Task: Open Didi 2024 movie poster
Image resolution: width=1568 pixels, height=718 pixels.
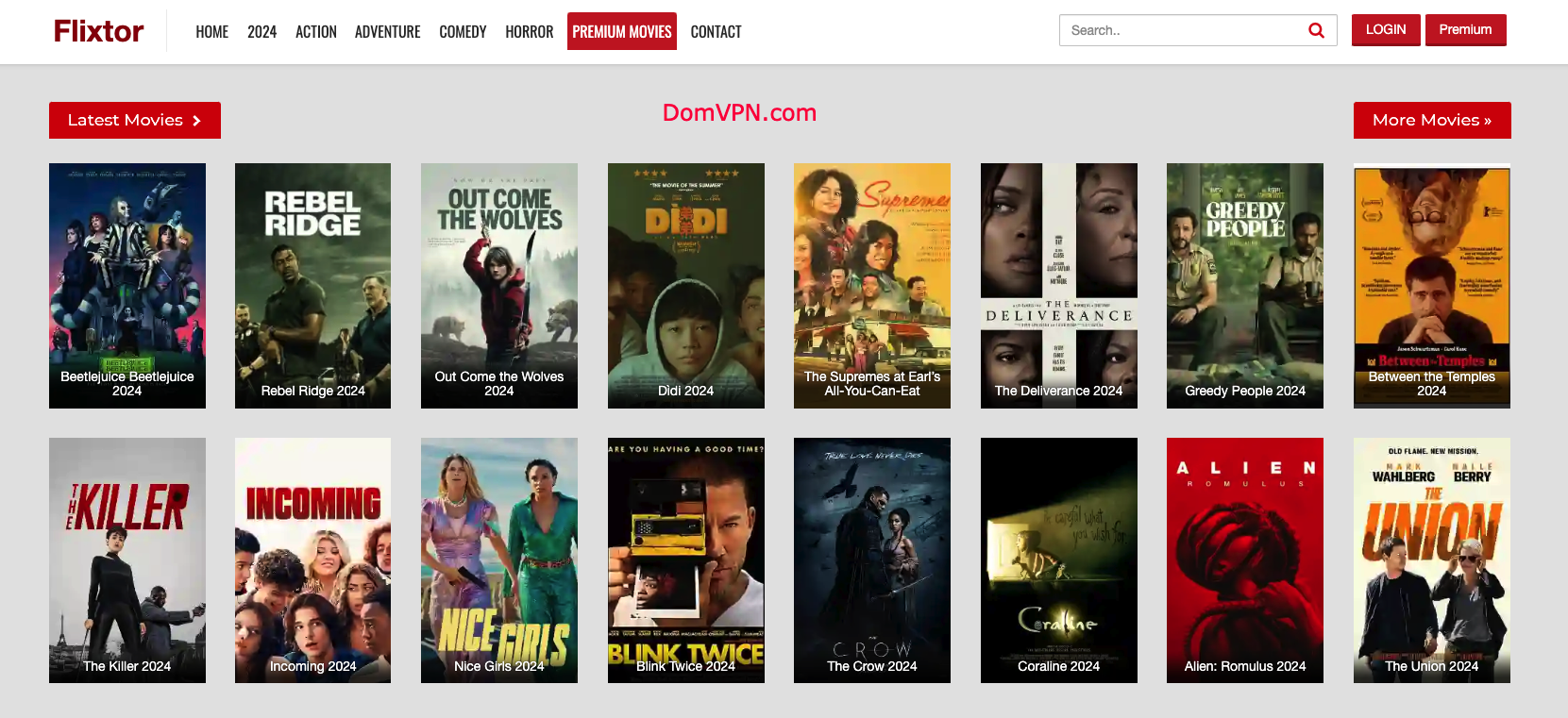Action: point(686,286)
